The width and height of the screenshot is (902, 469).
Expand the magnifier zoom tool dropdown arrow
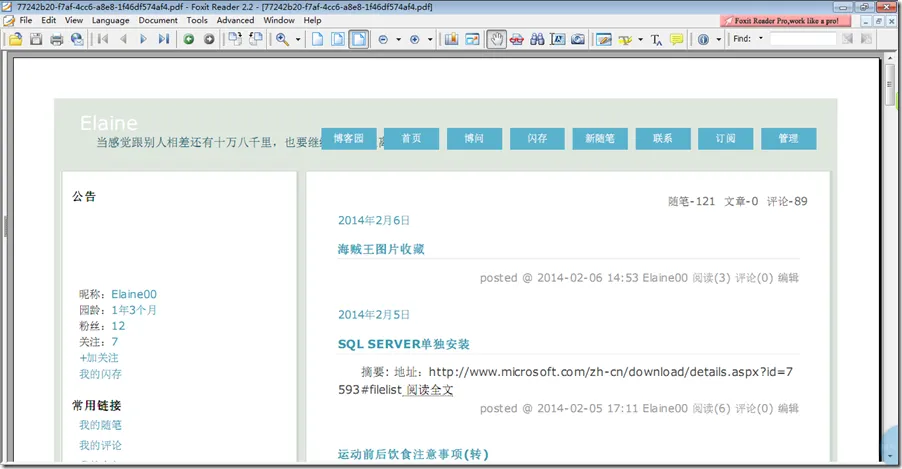click(297, 39)
